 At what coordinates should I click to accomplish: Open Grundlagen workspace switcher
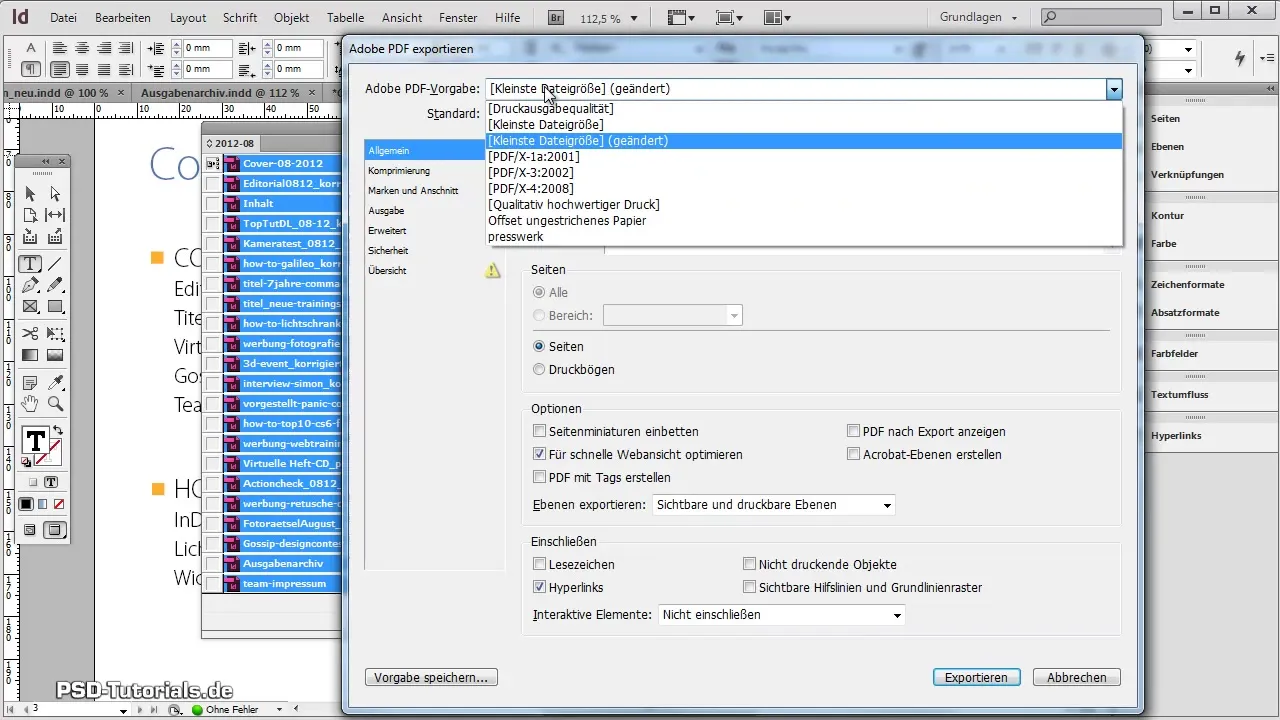[979, 17]
